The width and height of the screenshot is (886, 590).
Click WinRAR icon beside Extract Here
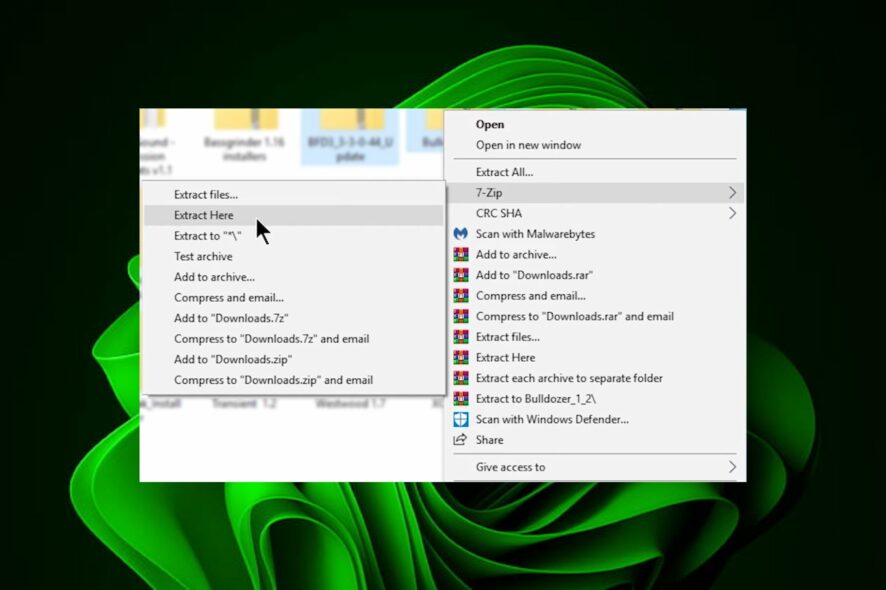click(461, 357)
